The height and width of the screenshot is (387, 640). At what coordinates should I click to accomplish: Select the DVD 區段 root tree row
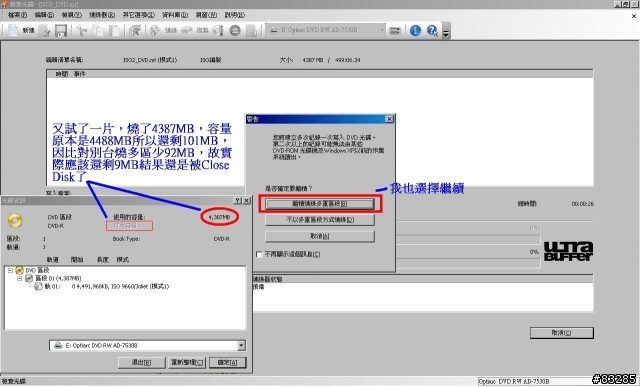click(x=33, y=270)
